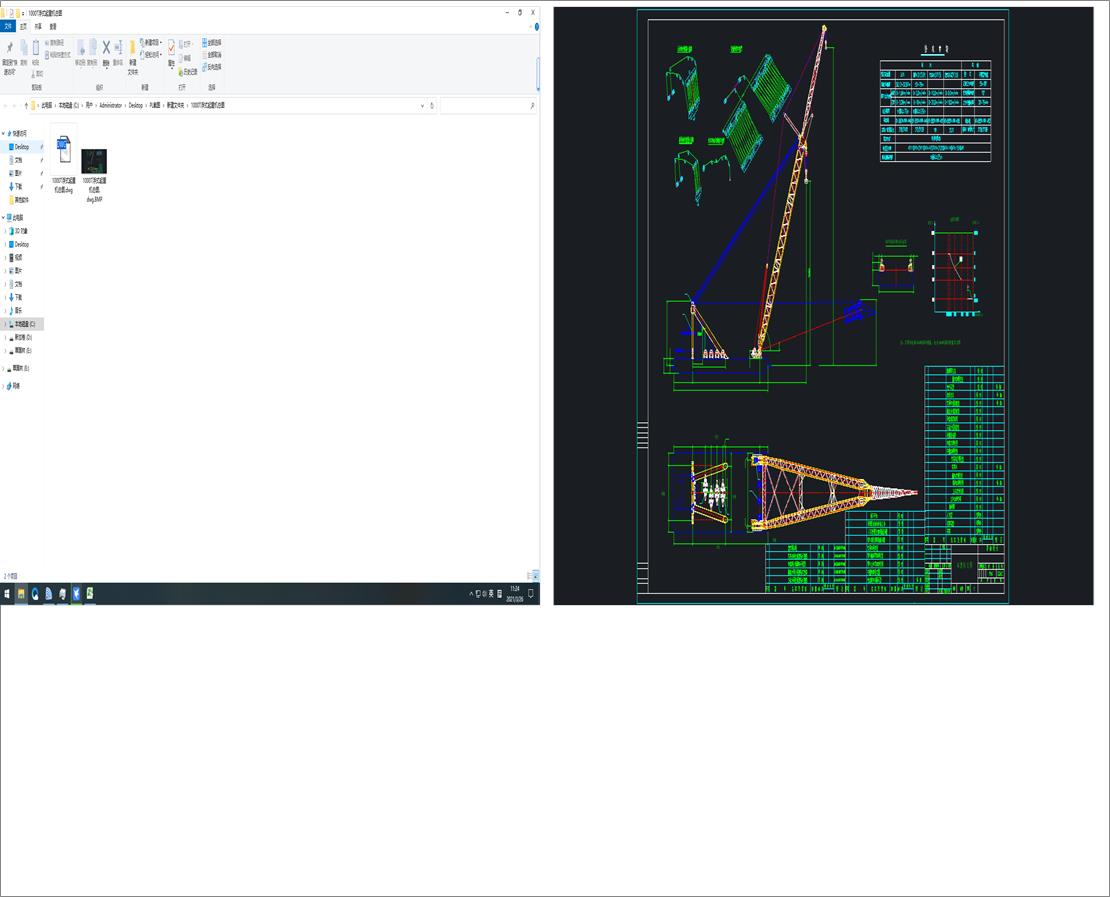Toggle the input language indicator in system tray
The height and width of the screenshot is (897, 1110).
pos(490,592)
